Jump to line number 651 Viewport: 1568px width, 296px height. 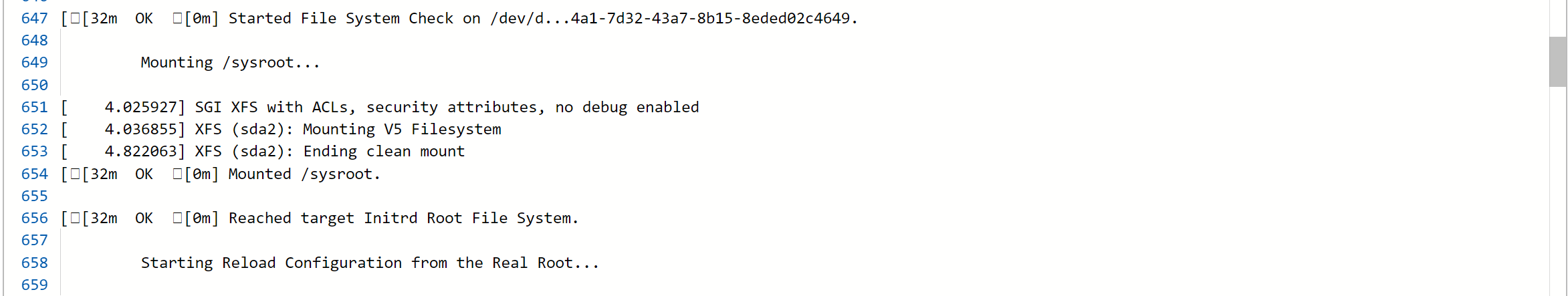pyautogui.click(x=34, y=107)
